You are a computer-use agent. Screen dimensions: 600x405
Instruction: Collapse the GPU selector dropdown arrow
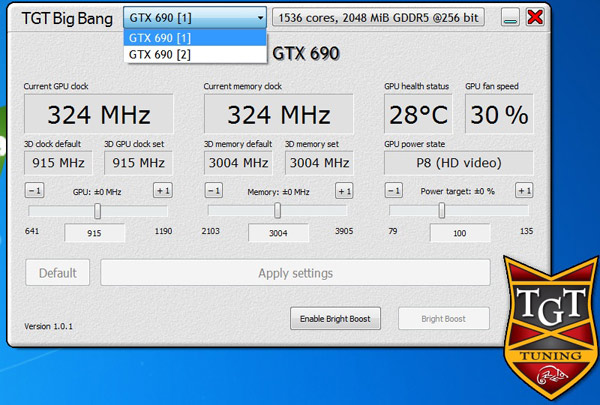click(259, 17)
